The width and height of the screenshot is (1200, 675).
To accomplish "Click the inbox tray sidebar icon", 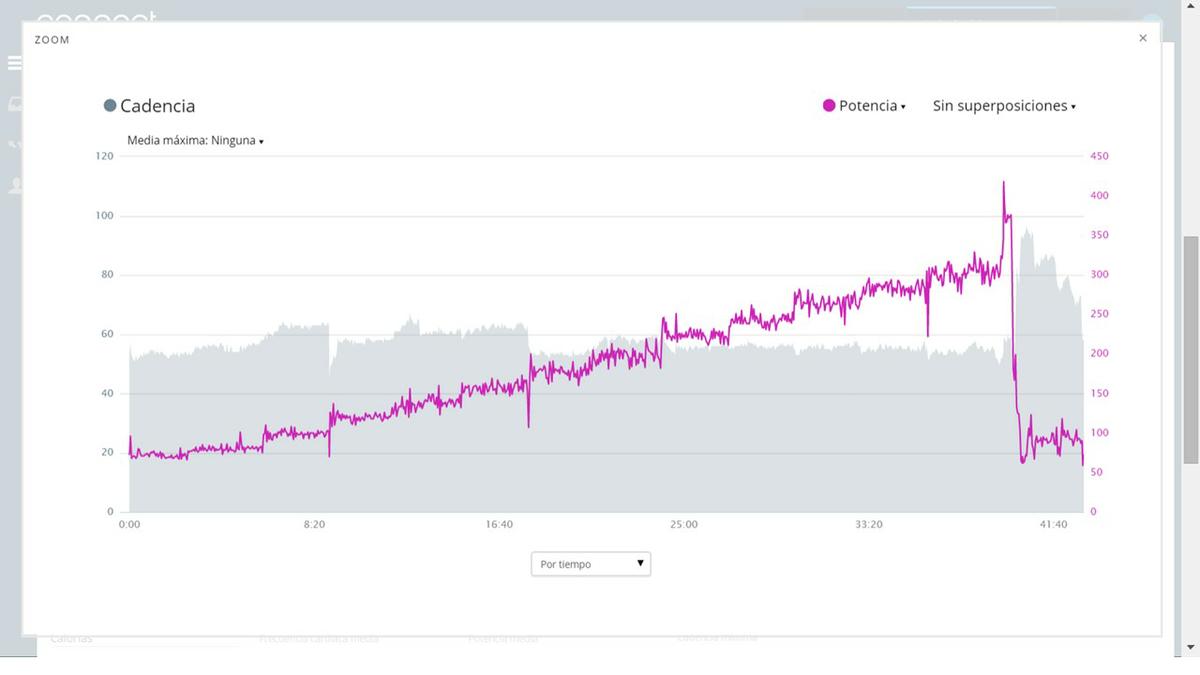I will click(x=14, y=104).
